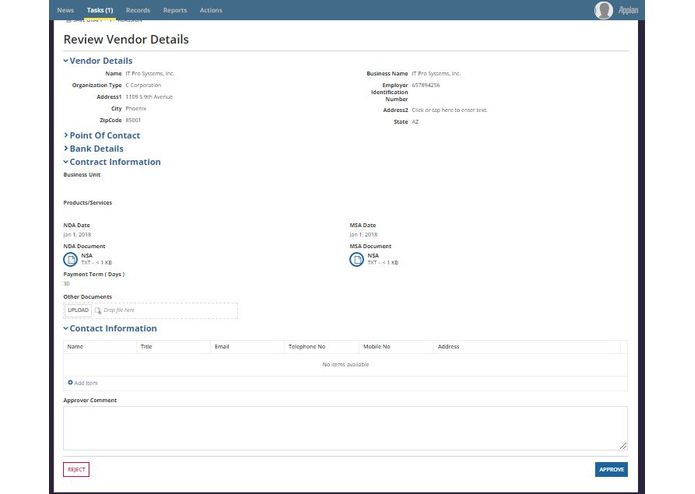Go to the News tab

(65, 10)
